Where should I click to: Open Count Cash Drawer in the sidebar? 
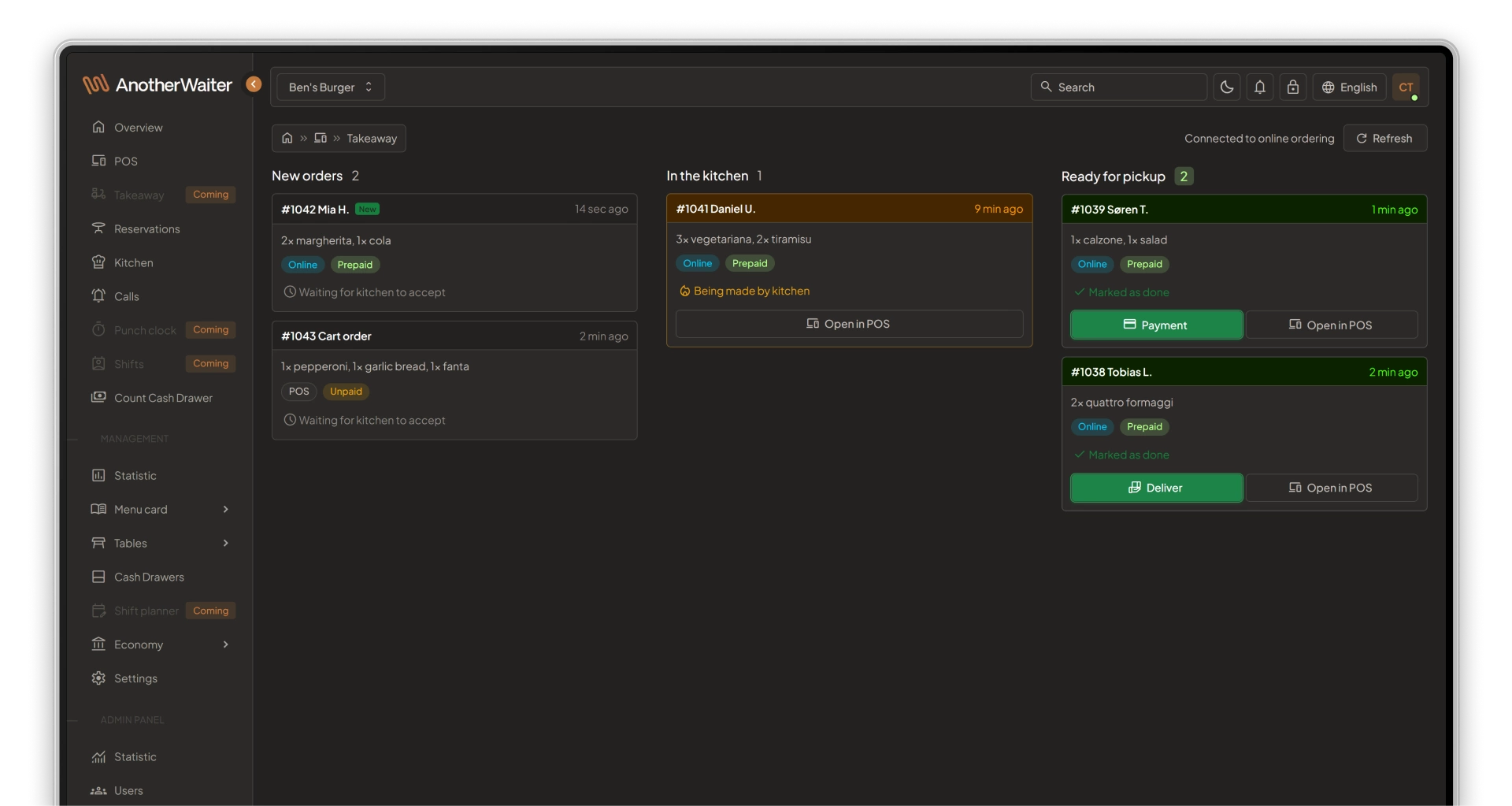pos(163,398)
